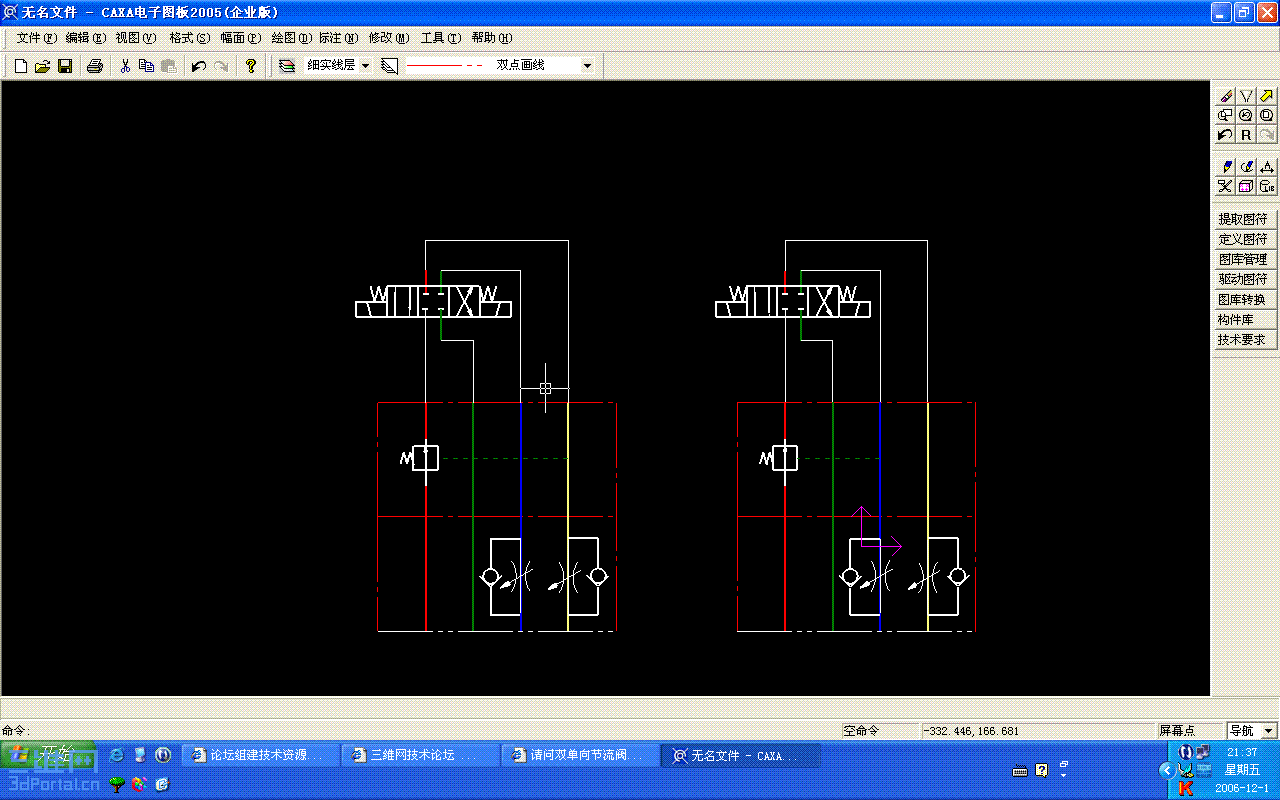Open the 编辑 menu
Viewport: 1280px width, 800px height.
coord(86,38)
